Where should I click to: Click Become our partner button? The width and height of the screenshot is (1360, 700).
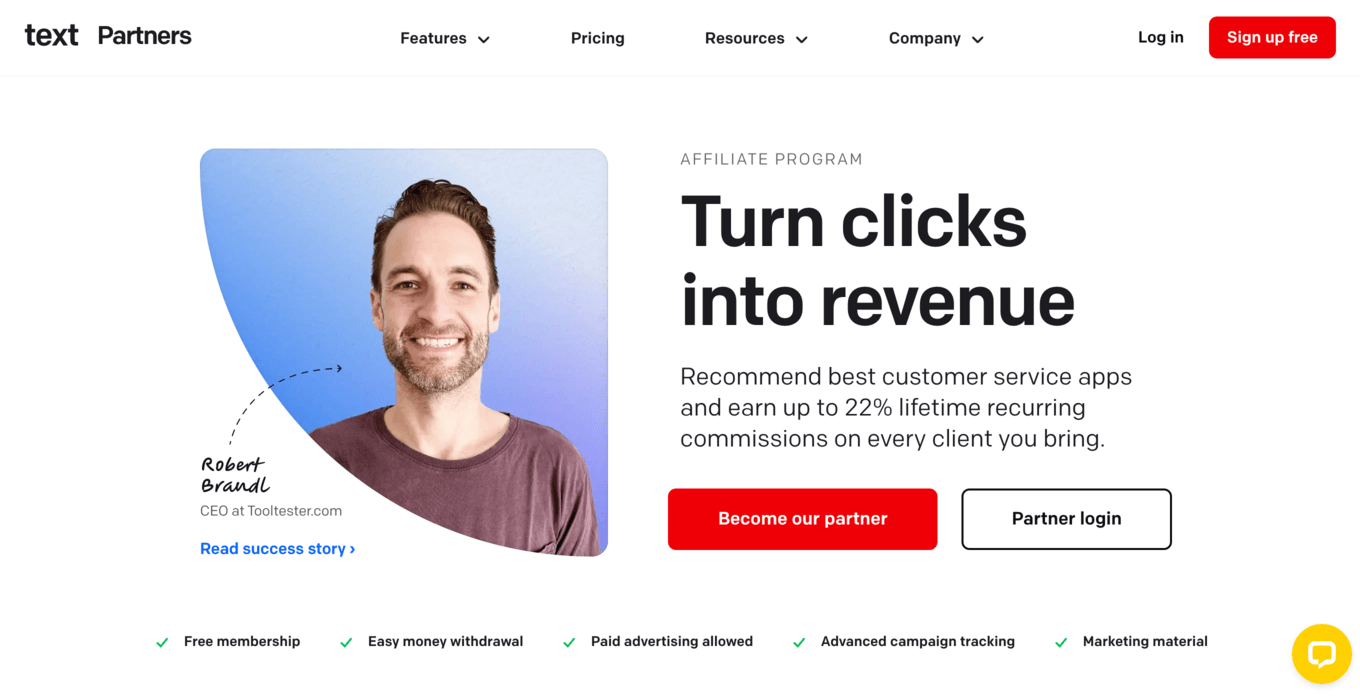point(803,519)
